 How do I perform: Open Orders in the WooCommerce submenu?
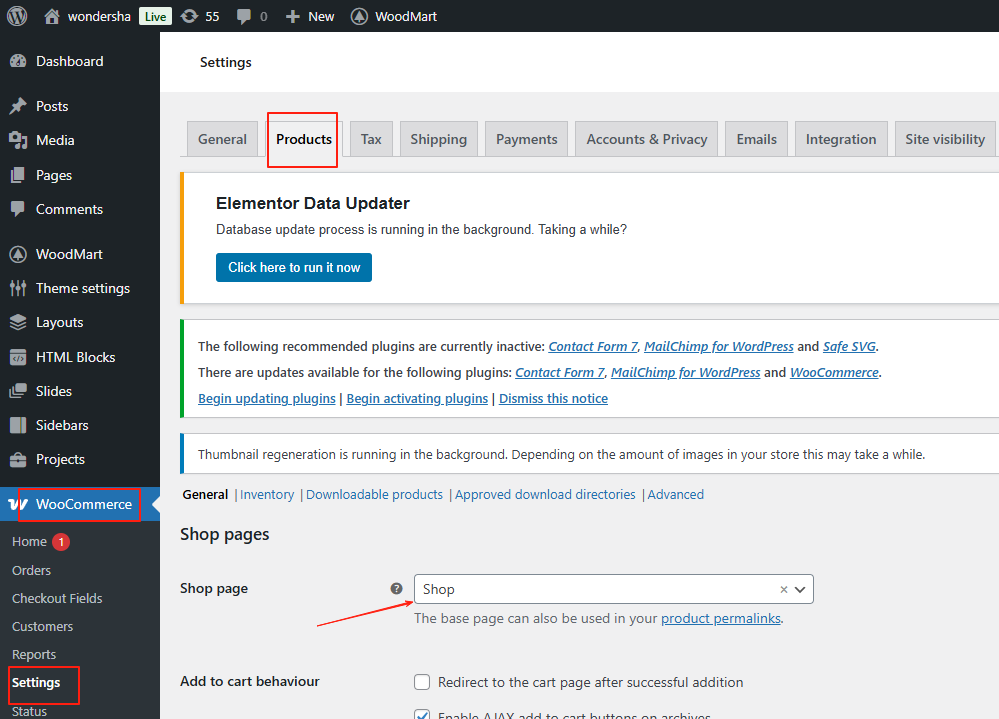(x=31, y=570)
